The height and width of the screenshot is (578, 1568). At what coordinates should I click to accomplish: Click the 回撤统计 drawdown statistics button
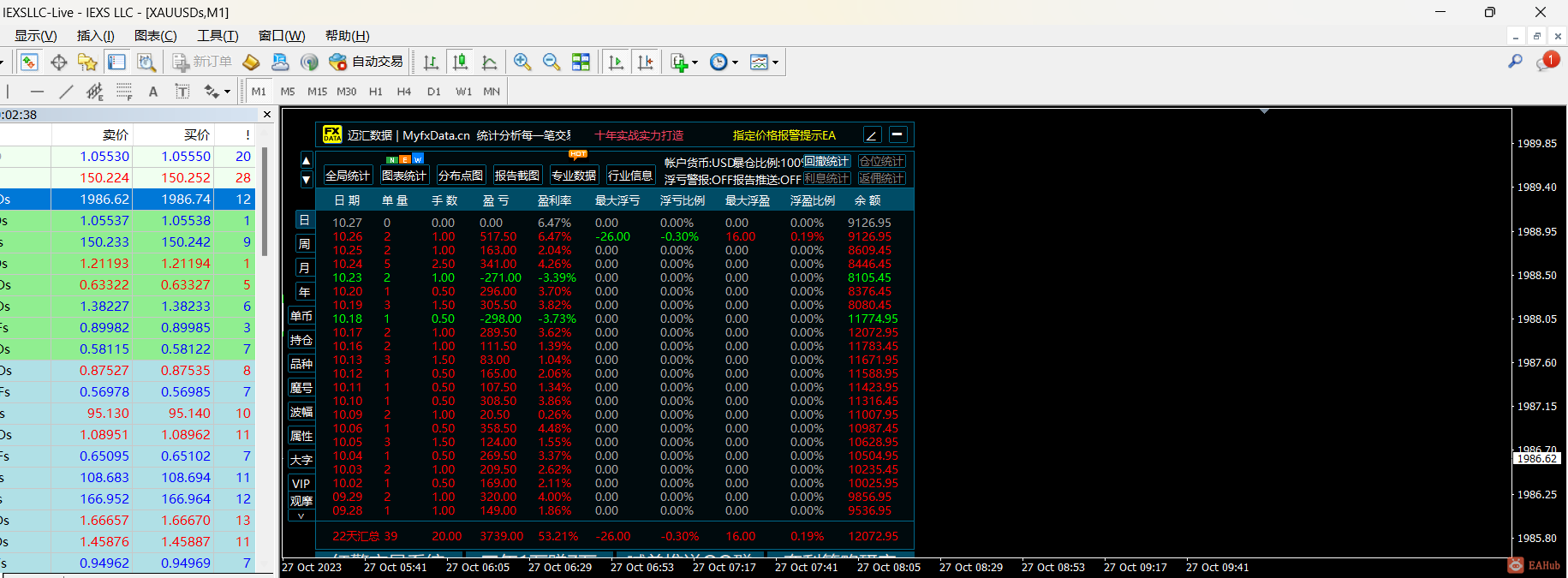click(827, 161)
